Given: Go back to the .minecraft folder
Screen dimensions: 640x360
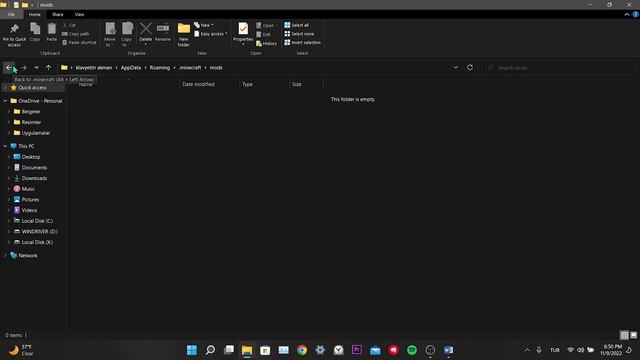Looking at the screenshot, I should [x=9, y=67].
